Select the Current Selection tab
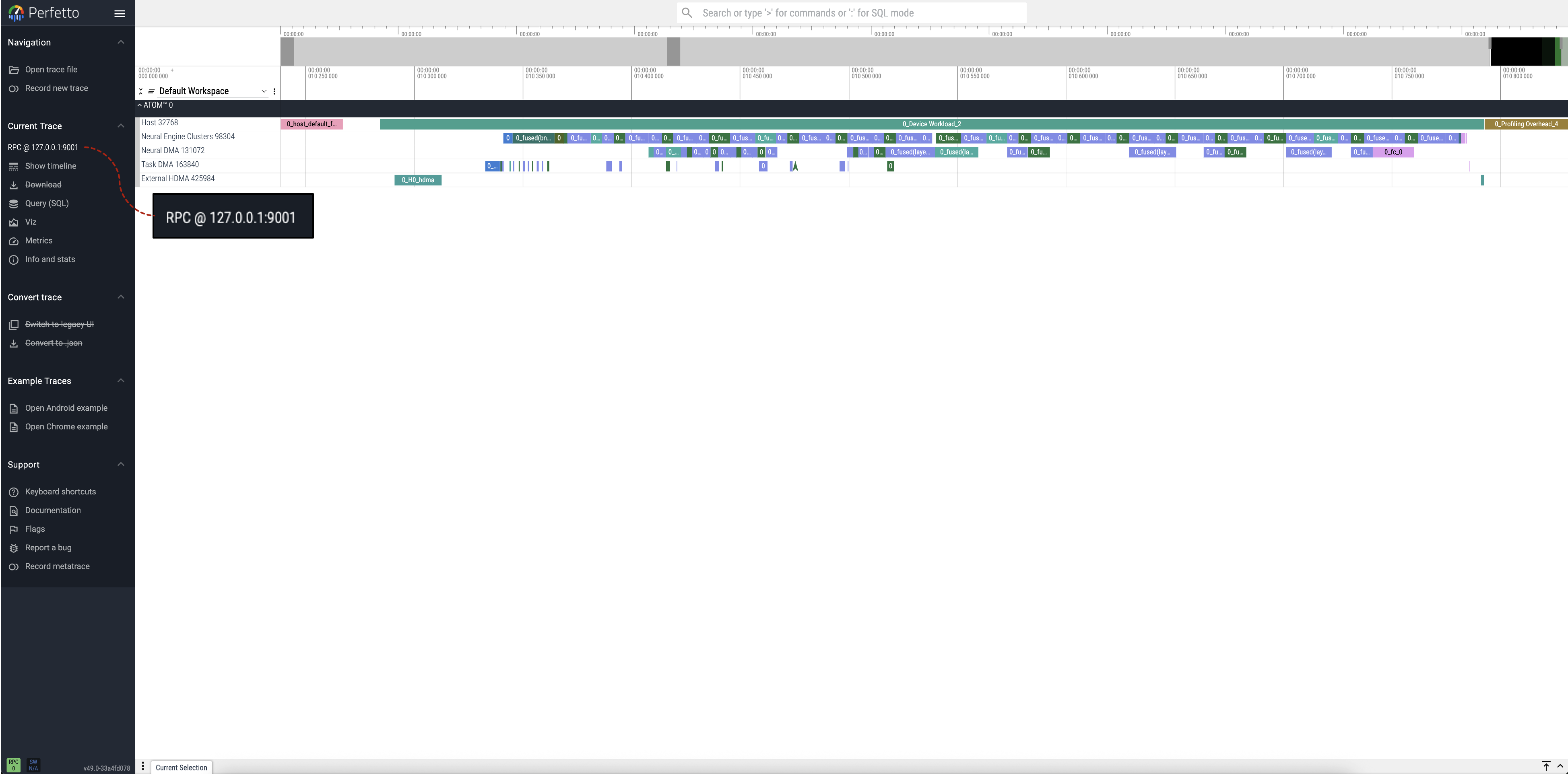This screenshot has height=774, width=1568. (181, 767)
